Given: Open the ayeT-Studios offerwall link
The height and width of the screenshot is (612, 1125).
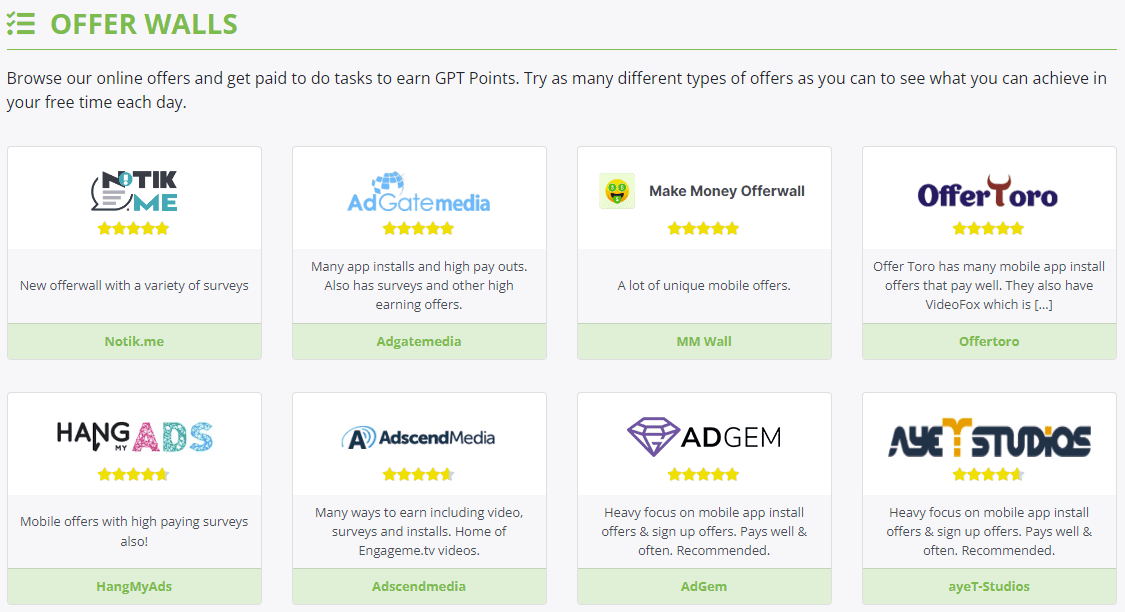Looking at the screenshot, I should pyautogui.click(x=988, y=586).
